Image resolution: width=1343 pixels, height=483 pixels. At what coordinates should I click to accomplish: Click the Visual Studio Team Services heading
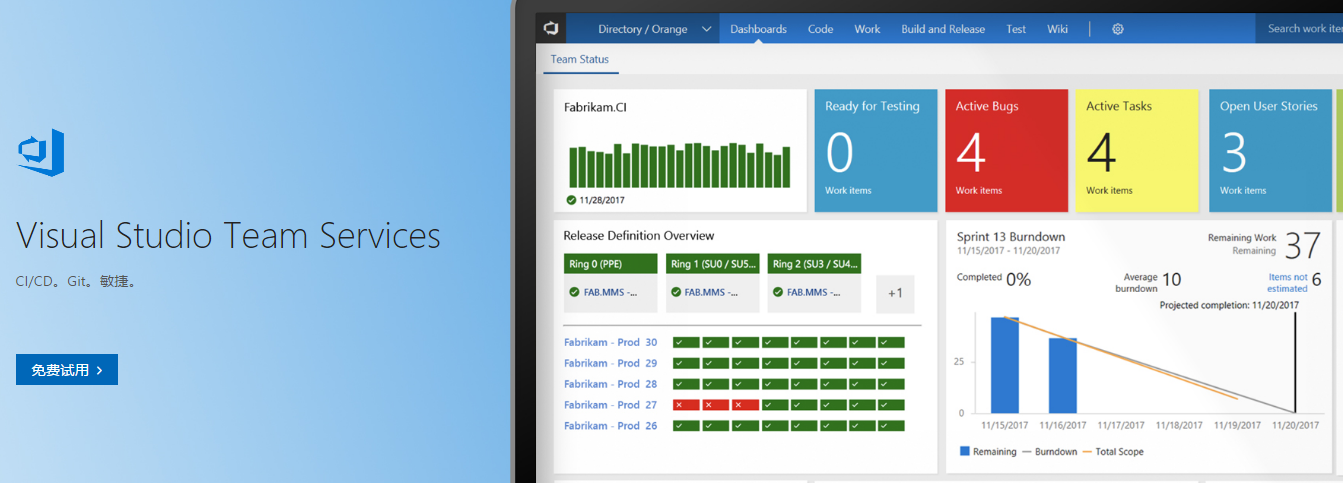coord(228,236)
